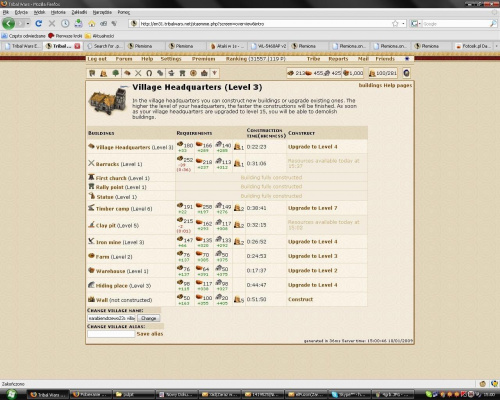Click the wood resource icon in header
This screenshot has width=500, height=400.
coord(291,73)
